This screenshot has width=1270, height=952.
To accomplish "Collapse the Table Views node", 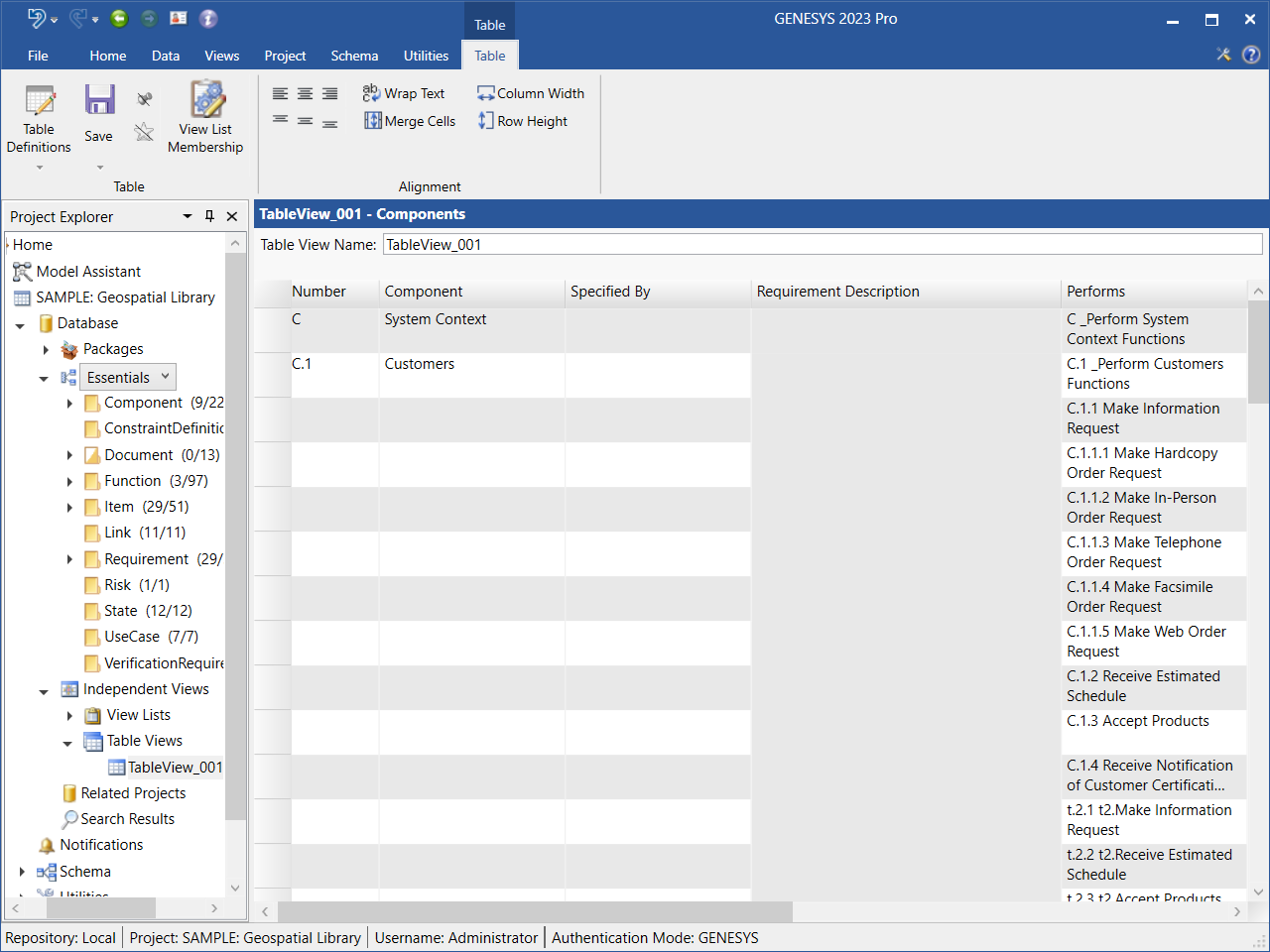I will [67, 743].
